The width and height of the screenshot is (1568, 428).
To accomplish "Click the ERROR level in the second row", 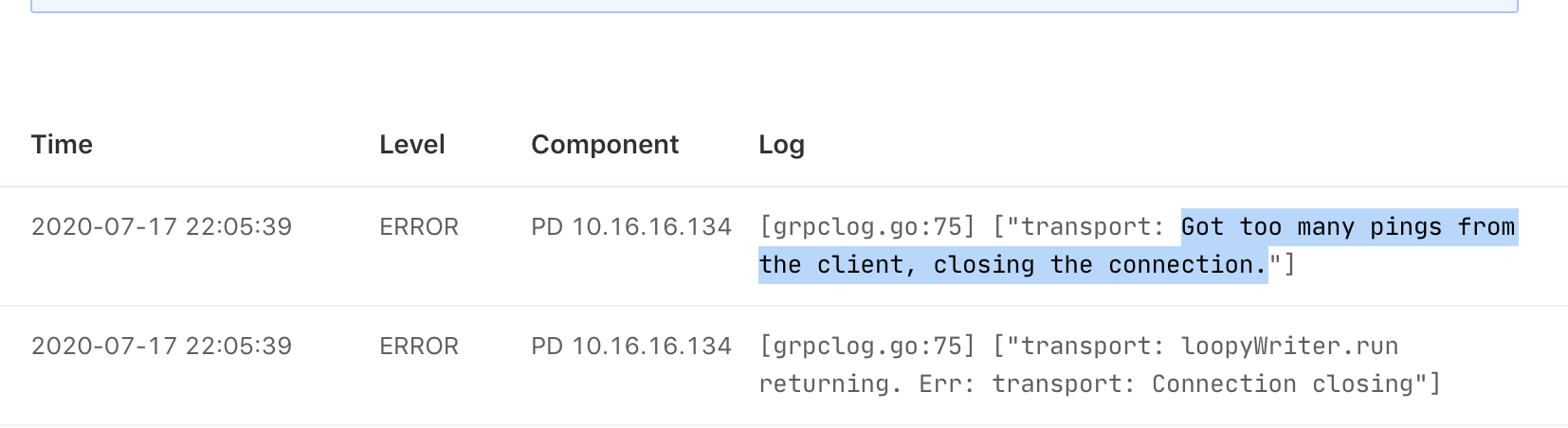I will pos(418,347).
